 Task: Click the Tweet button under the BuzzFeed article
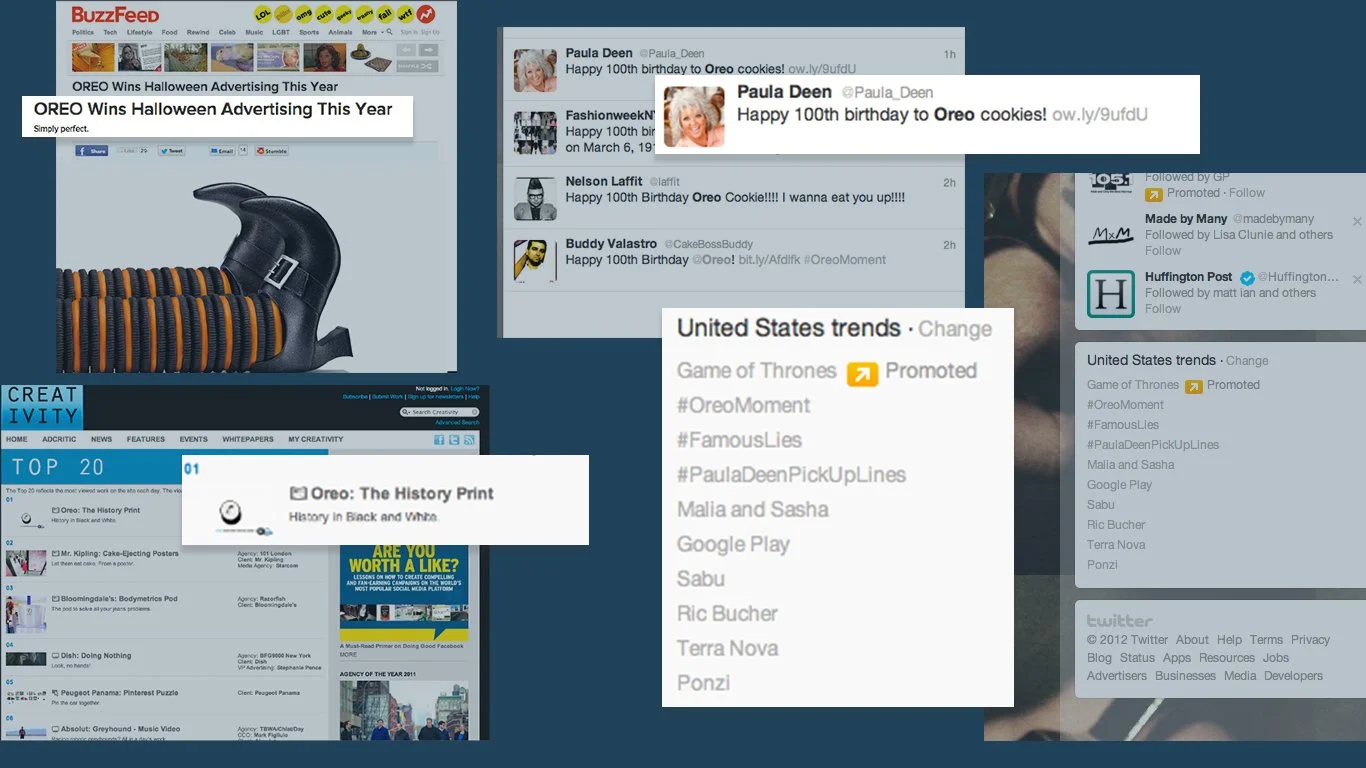pos(171,151)
